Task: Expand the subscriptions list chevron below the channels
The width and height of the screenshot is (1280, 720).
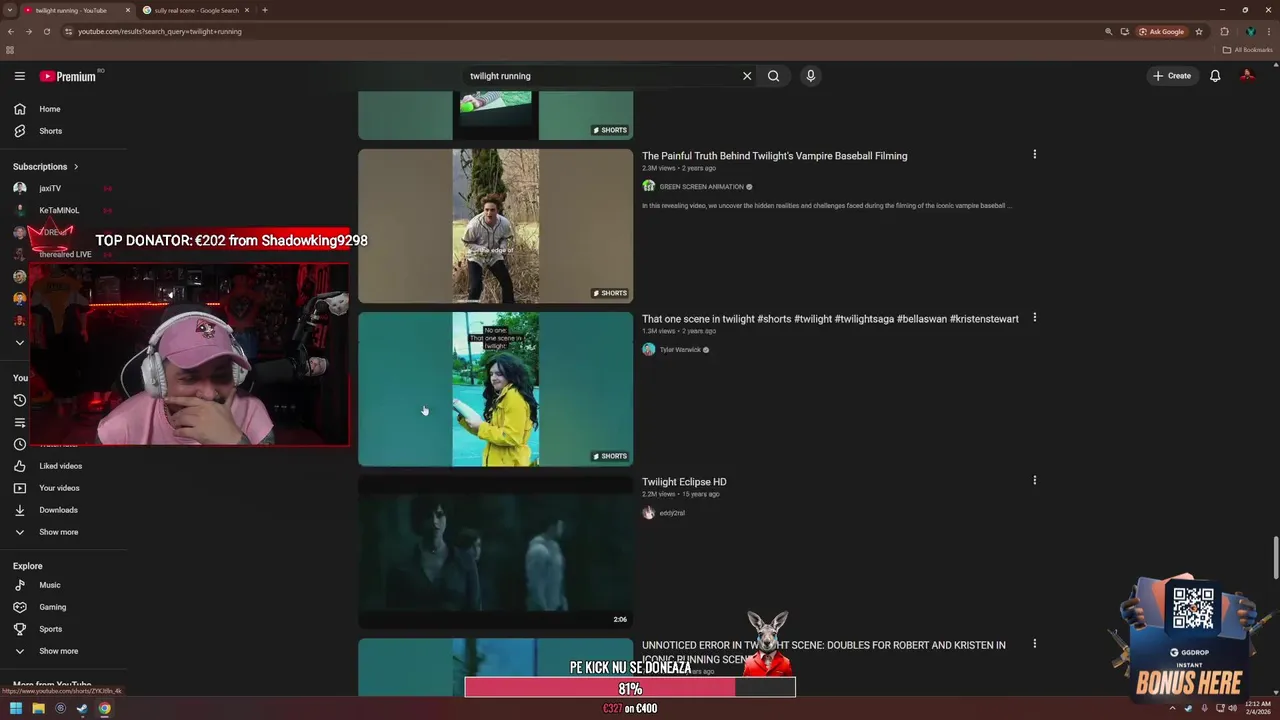Action: [x=19, y=342]
